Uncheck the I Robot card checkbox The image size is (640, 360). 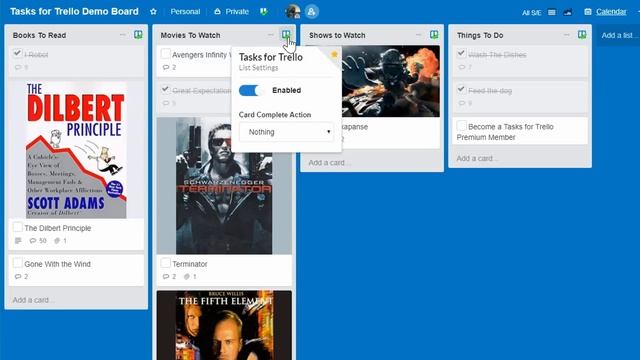coord(17,53)
